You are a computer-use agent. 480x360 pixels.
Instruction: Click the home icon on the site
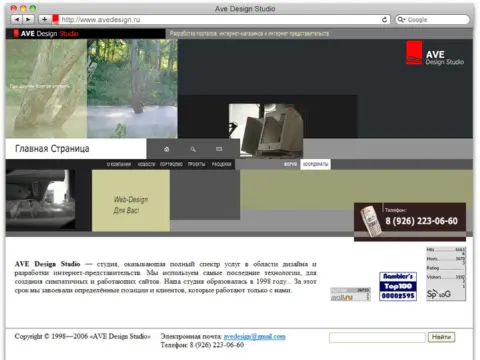166,149
